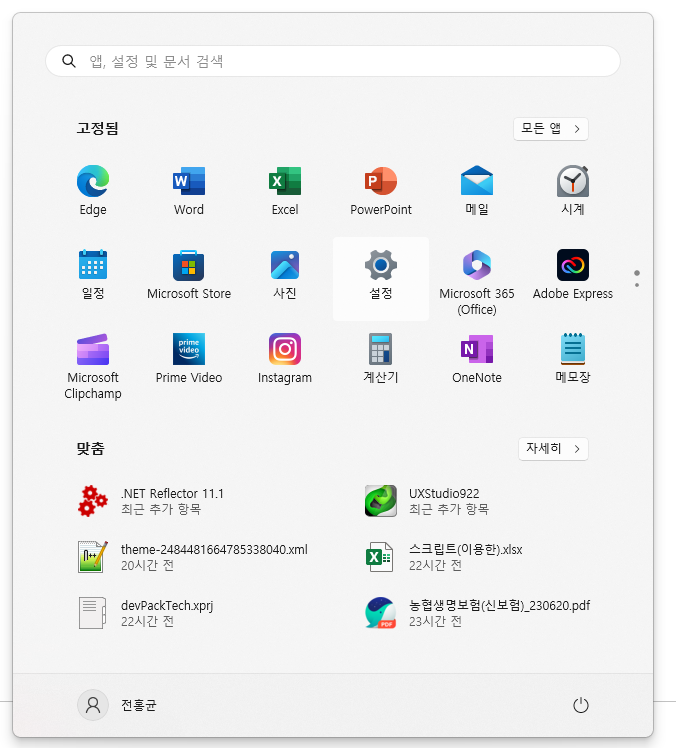Open the Excel pinned app

coord(285,190)
